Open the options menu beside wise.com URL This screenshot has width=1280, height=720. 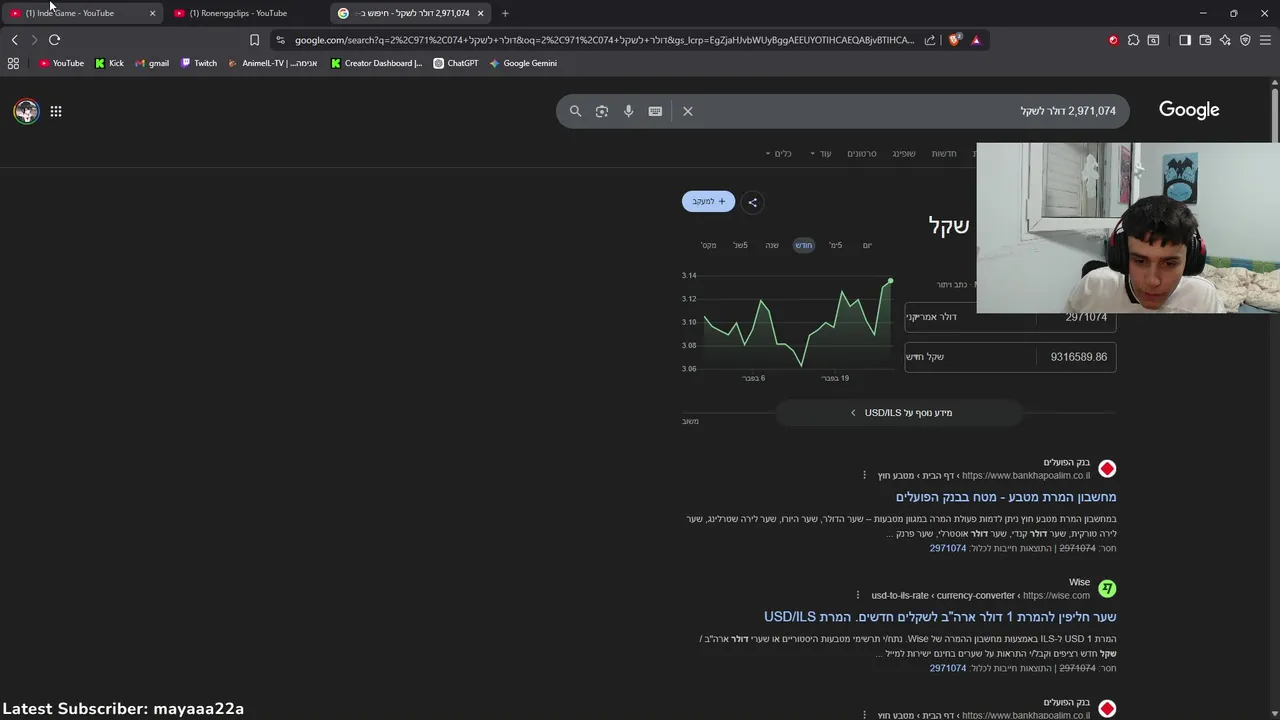click(857, 595)
